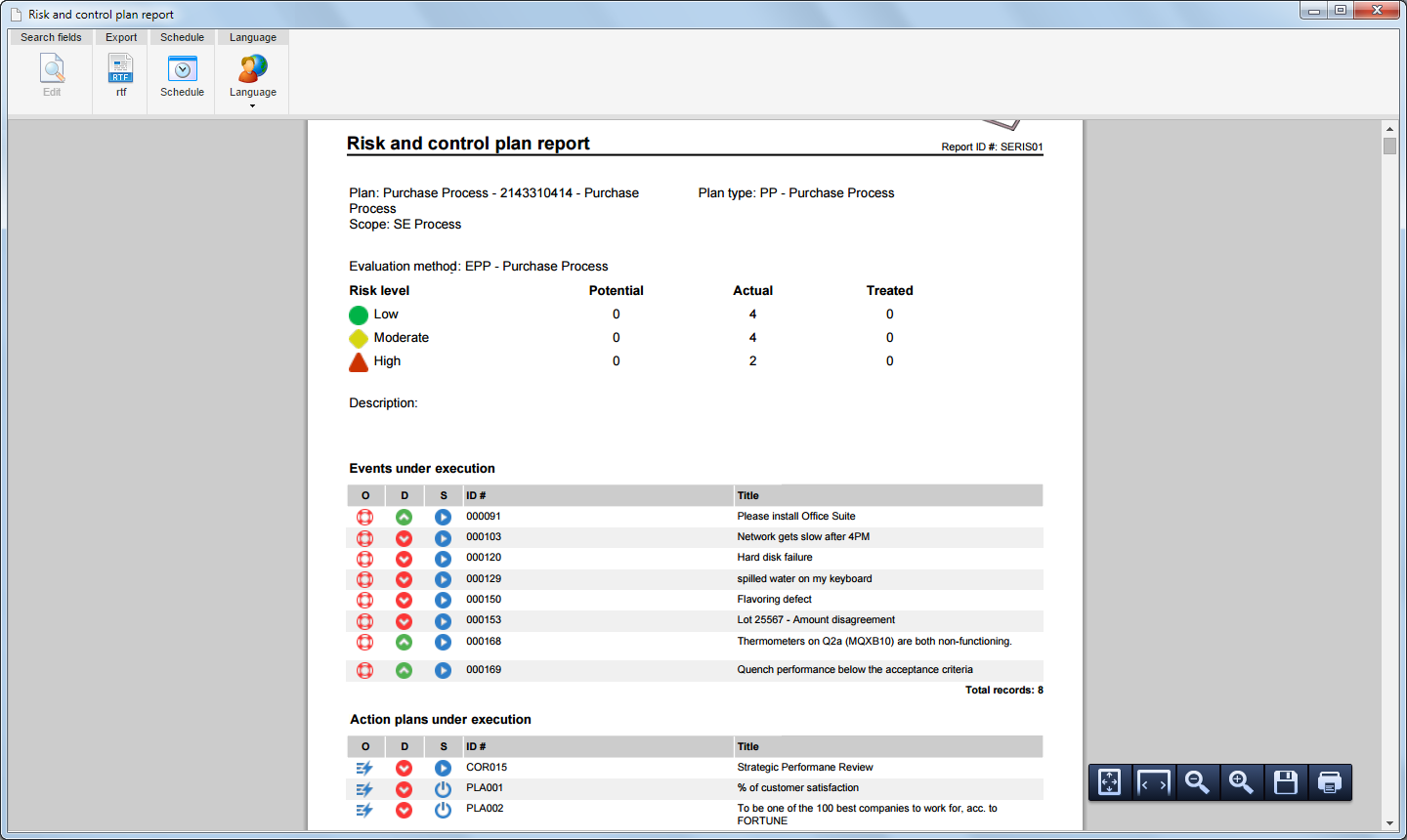
Task: Click action plan icon for COR015
Action: pos(365,769)
